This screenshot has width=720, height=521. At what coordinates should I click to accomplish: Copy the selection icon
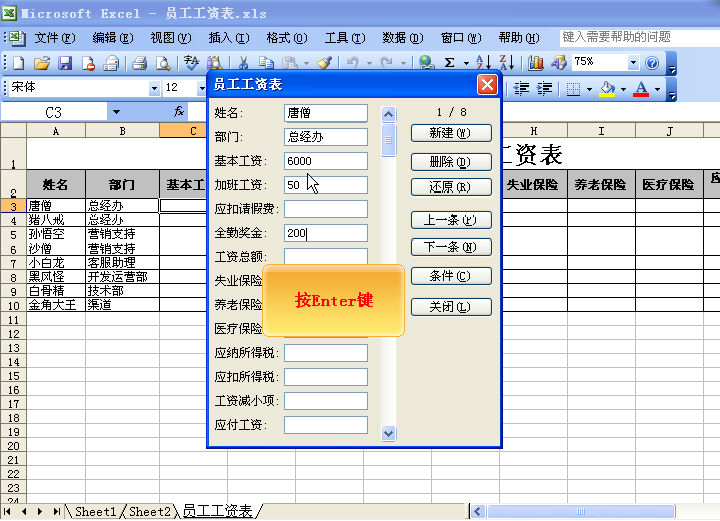click(266, 63)
